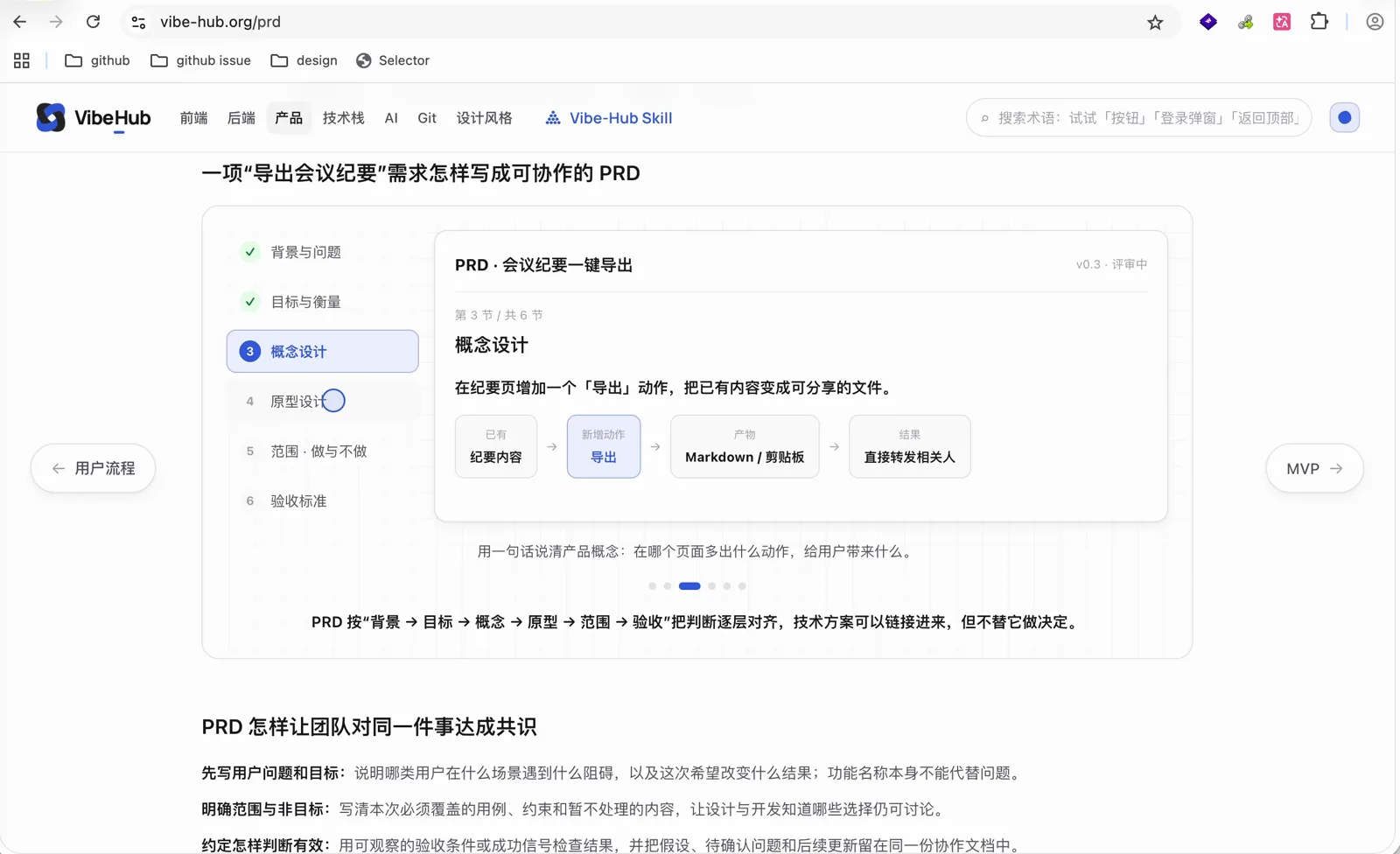Click the highlighted 导出 flow card
The image size is (1400, 854).
click(604, 446)
